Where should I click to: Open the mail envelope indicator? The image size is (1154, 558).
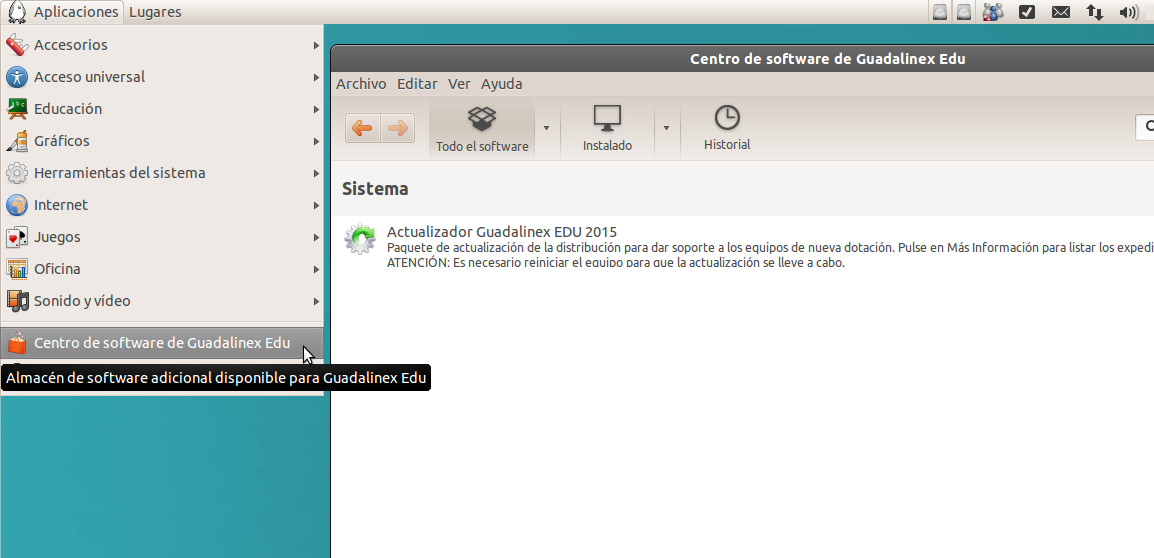1061,12
